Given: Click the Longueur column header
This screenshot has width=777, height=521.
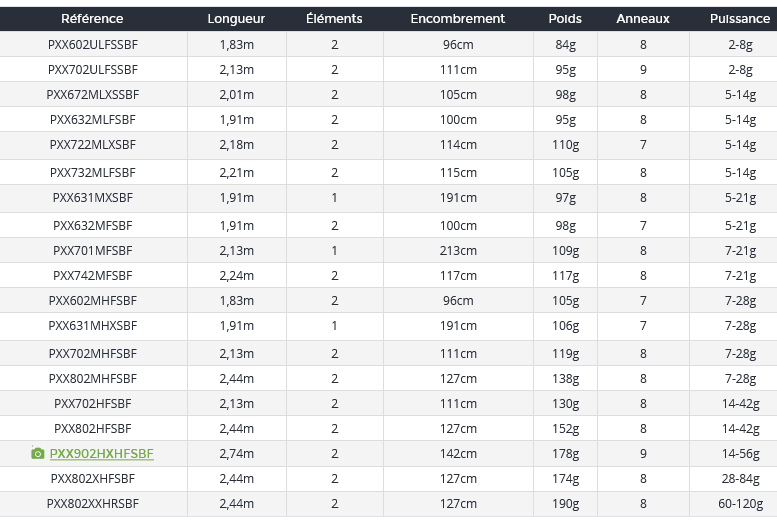Looking at the screenshot, I should [x=236, y=19].
